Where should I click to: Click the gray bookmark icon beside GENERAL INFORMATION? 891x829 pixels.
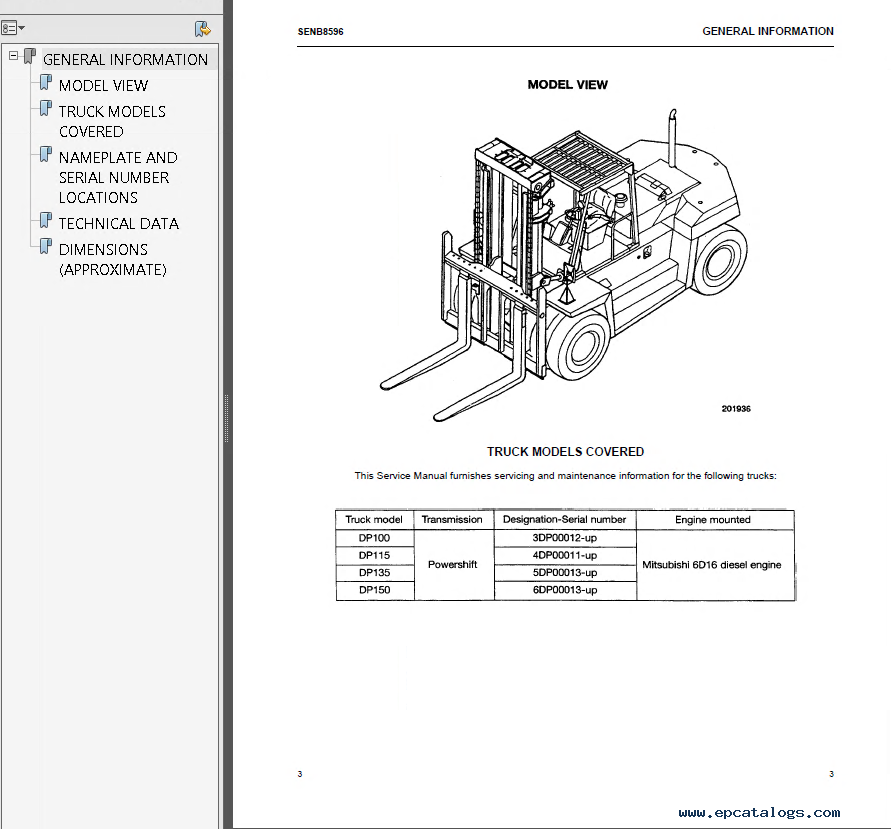click(30, 57)
